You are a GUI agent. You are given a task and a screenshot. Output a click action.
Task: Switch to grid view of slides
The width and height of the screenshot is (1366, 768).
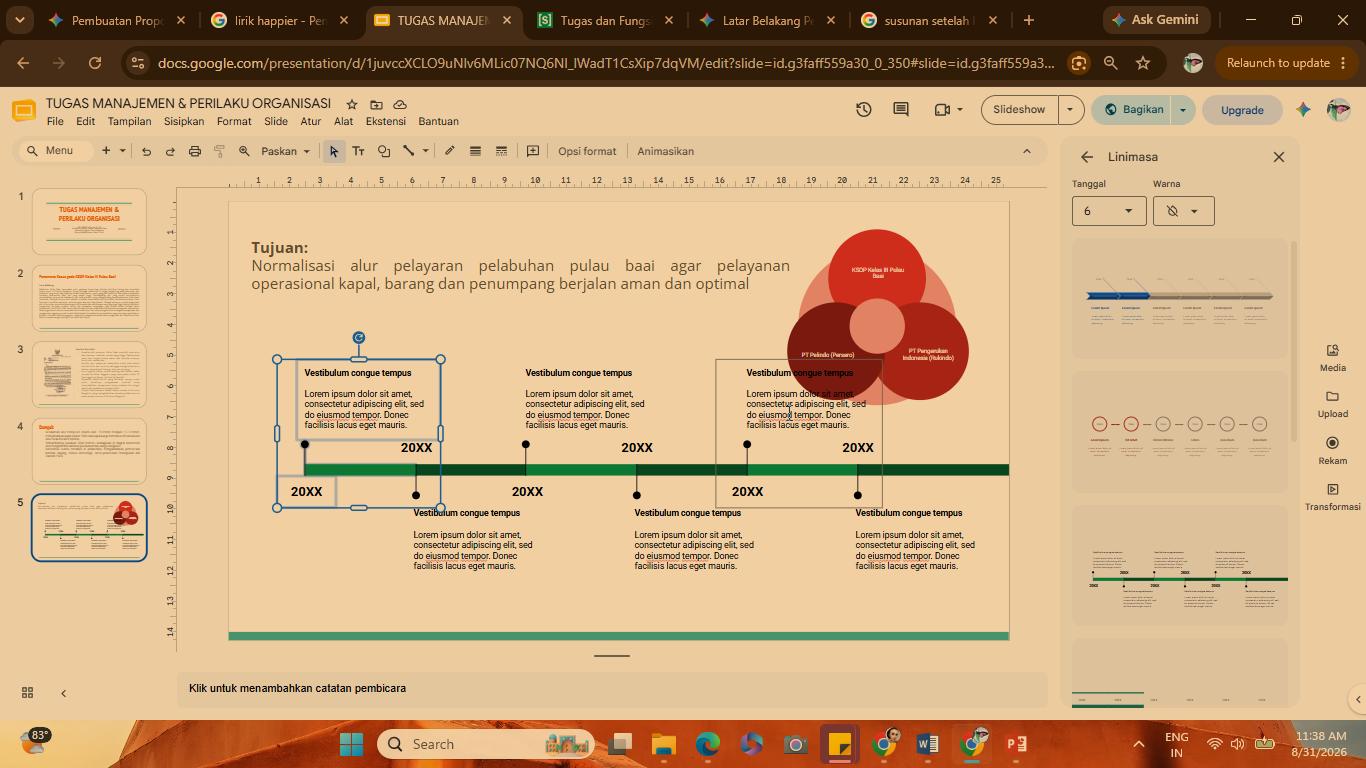pos(27,692)
